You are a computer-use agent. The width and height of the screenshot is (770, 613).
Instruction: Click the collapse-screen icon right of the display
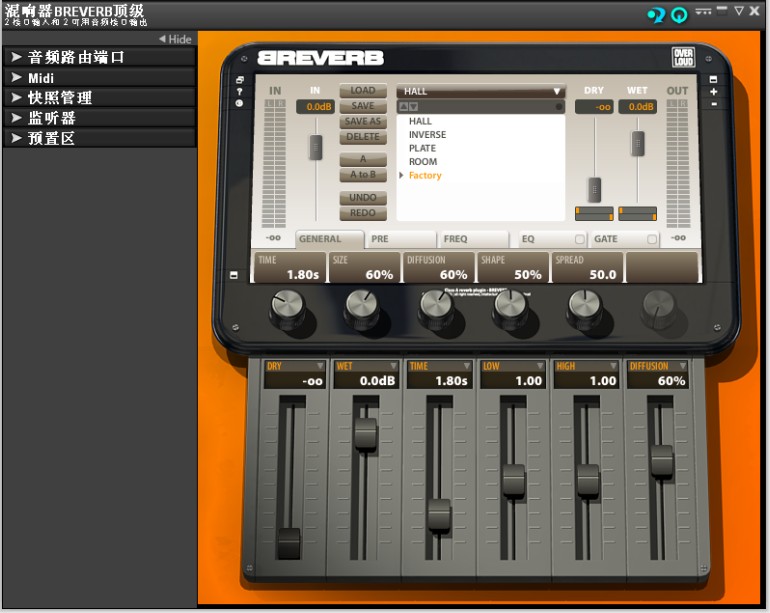(x=714, y=80)
